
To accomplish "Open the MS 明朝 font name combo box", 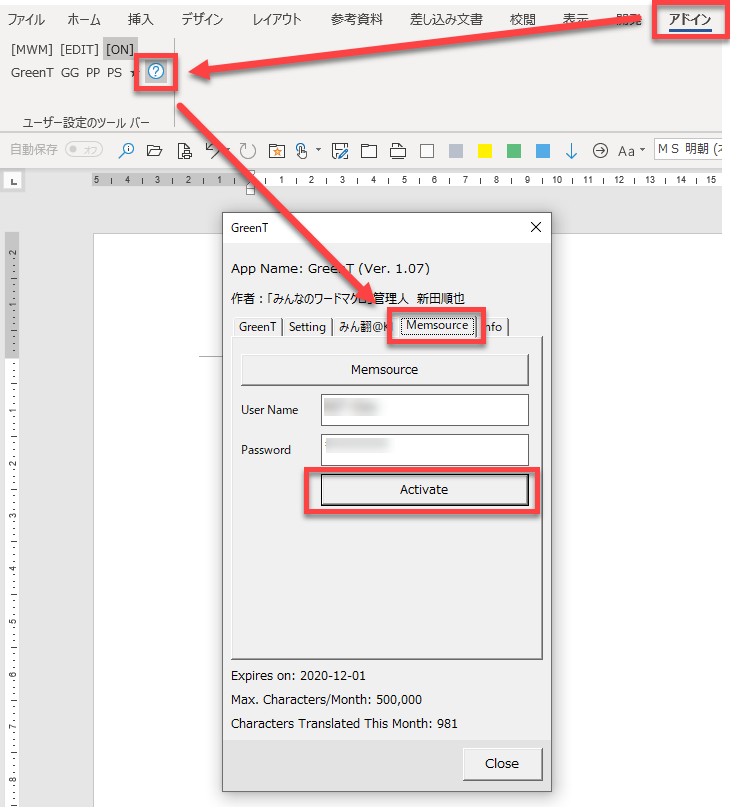I will [688, 150].
